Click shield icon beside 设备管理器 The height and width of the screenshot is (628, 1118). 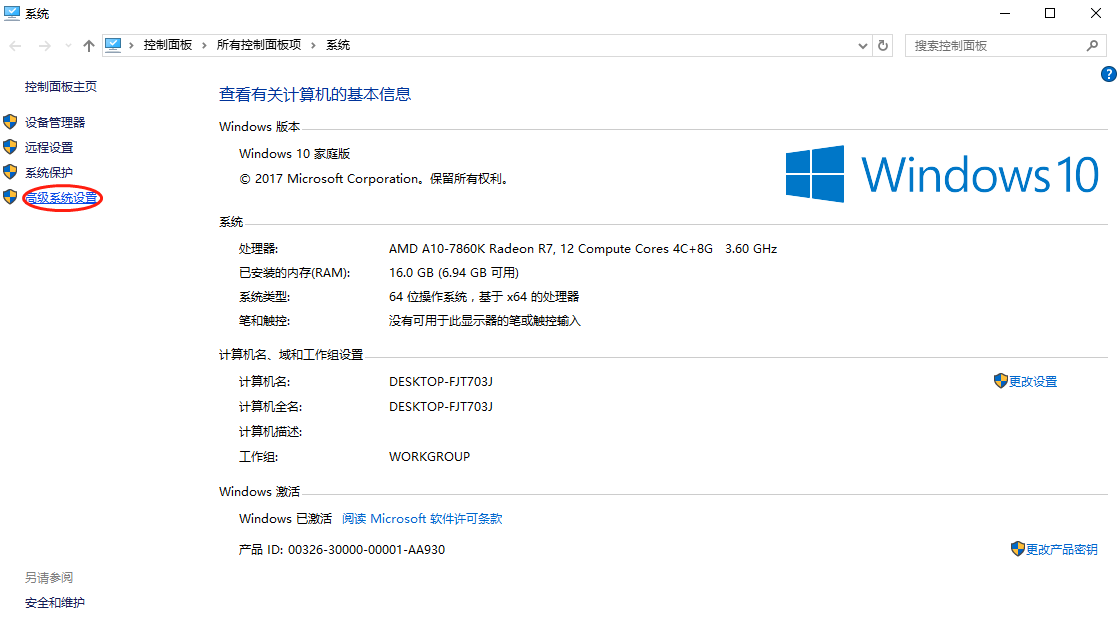click(10, 122)
